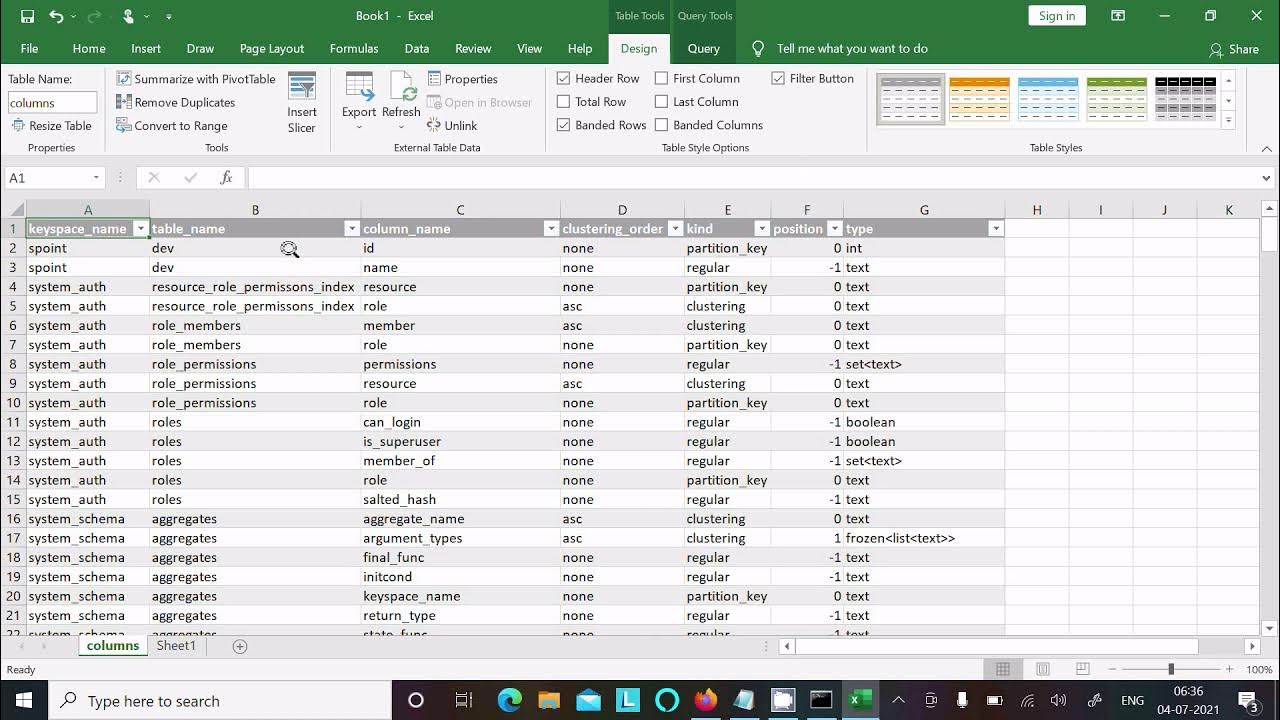Expand the formula bar
This screenshot has height=720, width=1280.
1267,178
